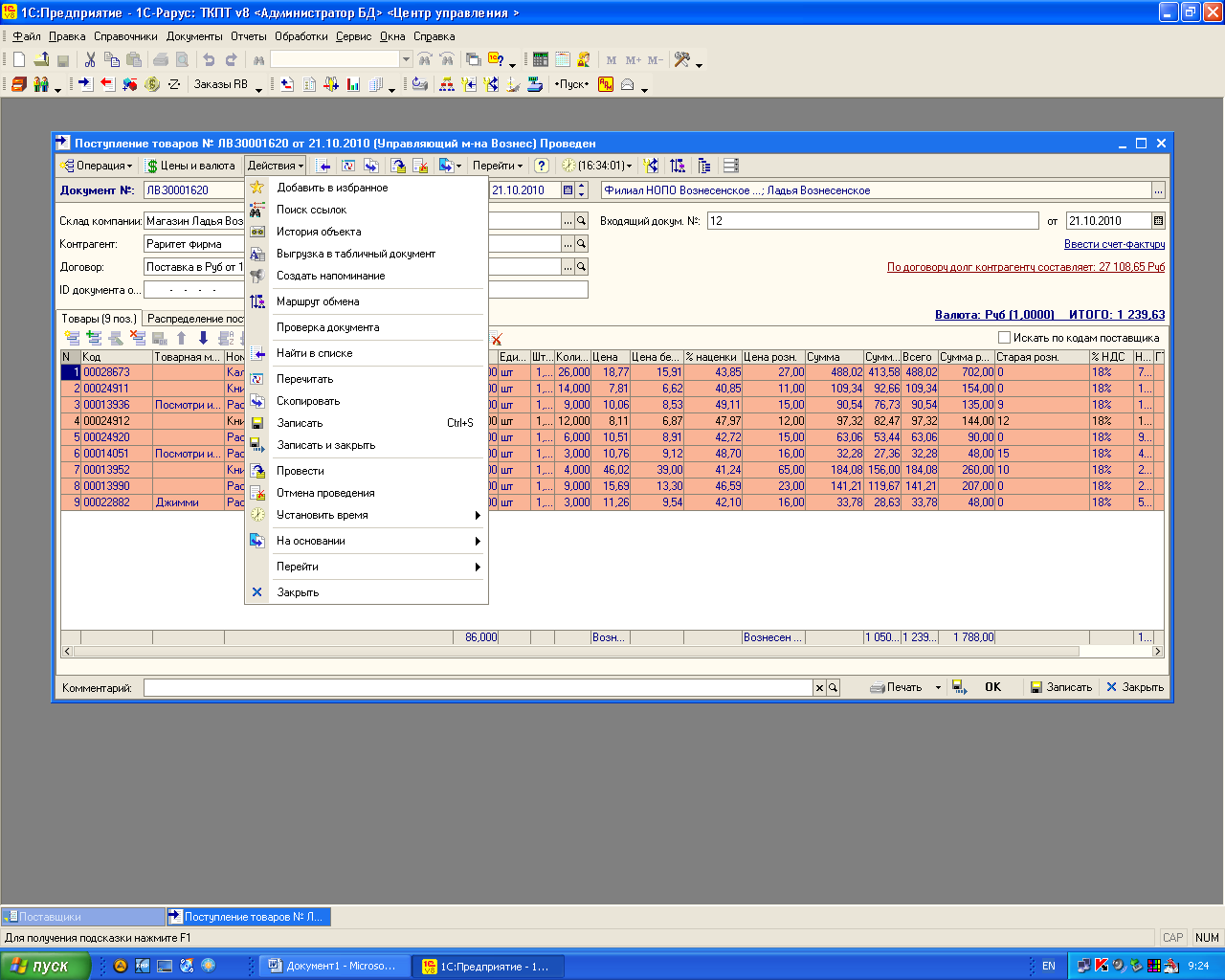The height and width of the screenshot is (980, 1225).
Task: Click the New document icon in main toolbar
Action: coord(19,59)
